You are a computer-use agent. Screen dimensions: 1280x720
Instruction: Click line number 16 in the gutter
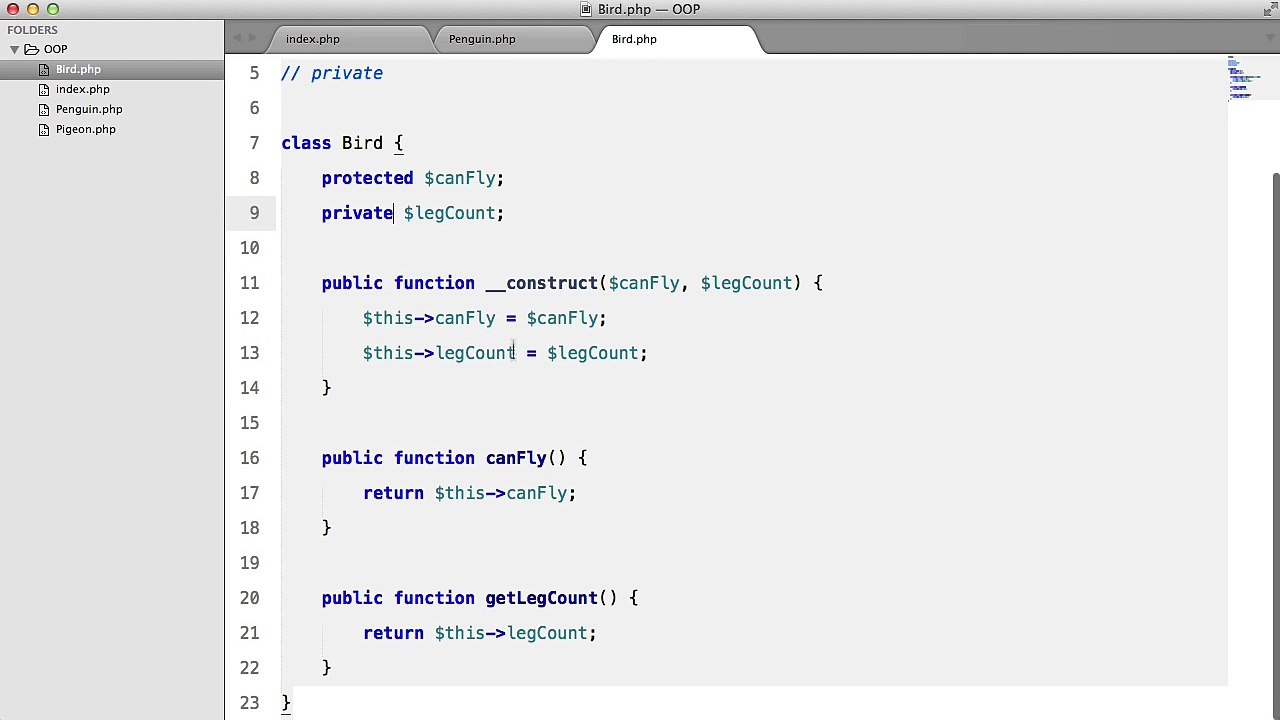250,458
